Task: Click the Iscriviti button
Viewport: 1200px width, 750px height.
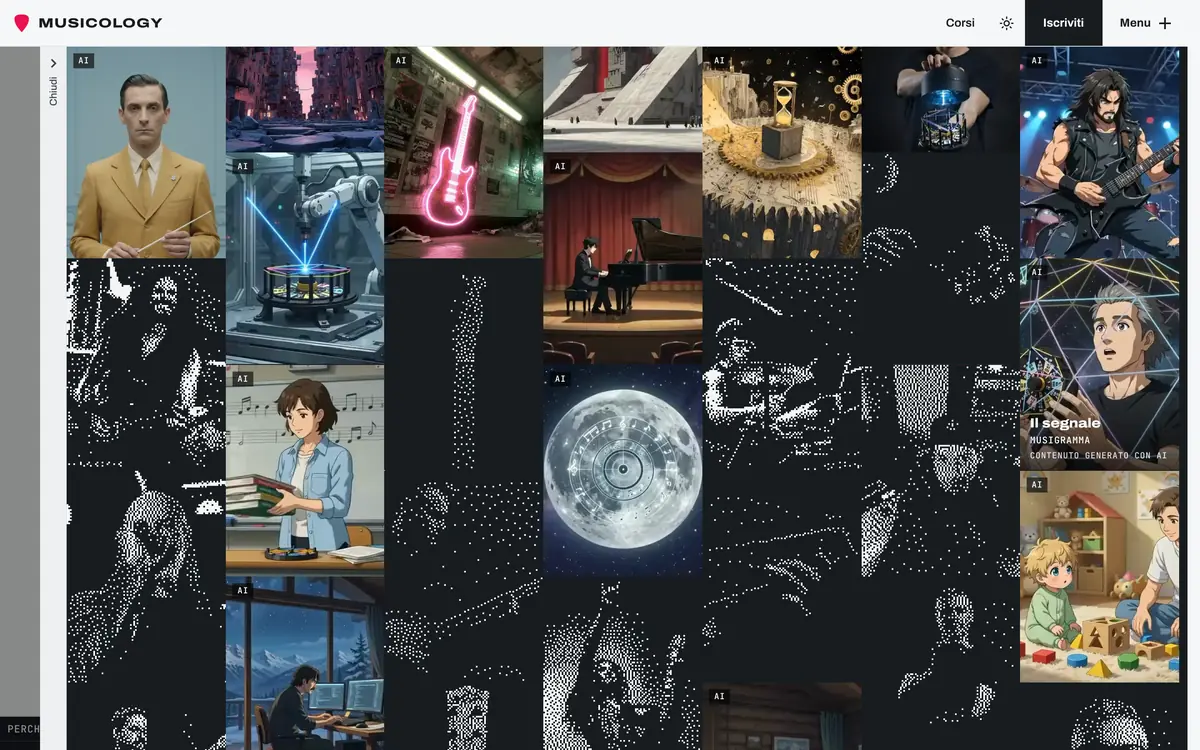Action: pos(1063,23)
